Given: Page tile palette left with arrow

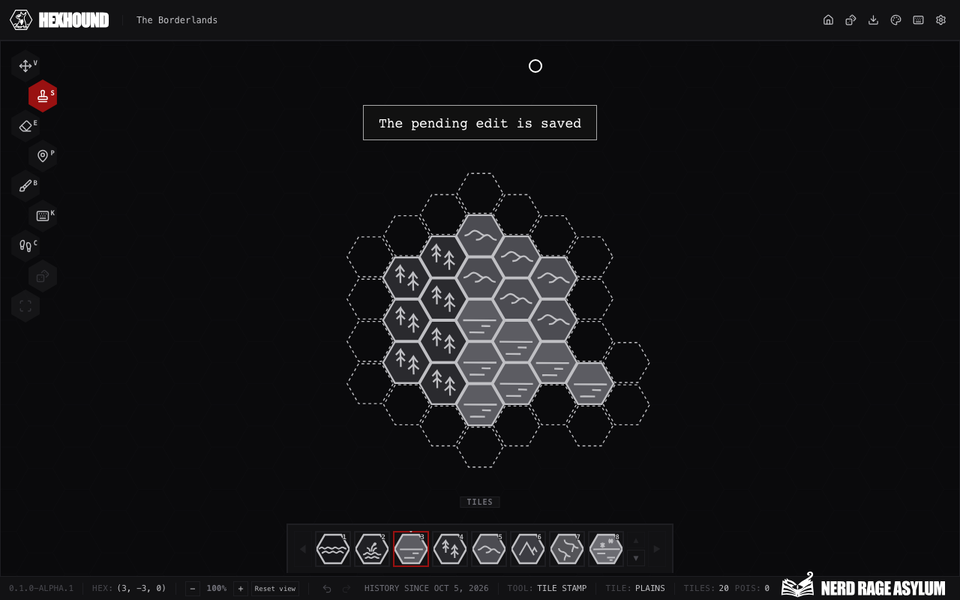Looking at the screenshot, I should (x=302, y=549).
